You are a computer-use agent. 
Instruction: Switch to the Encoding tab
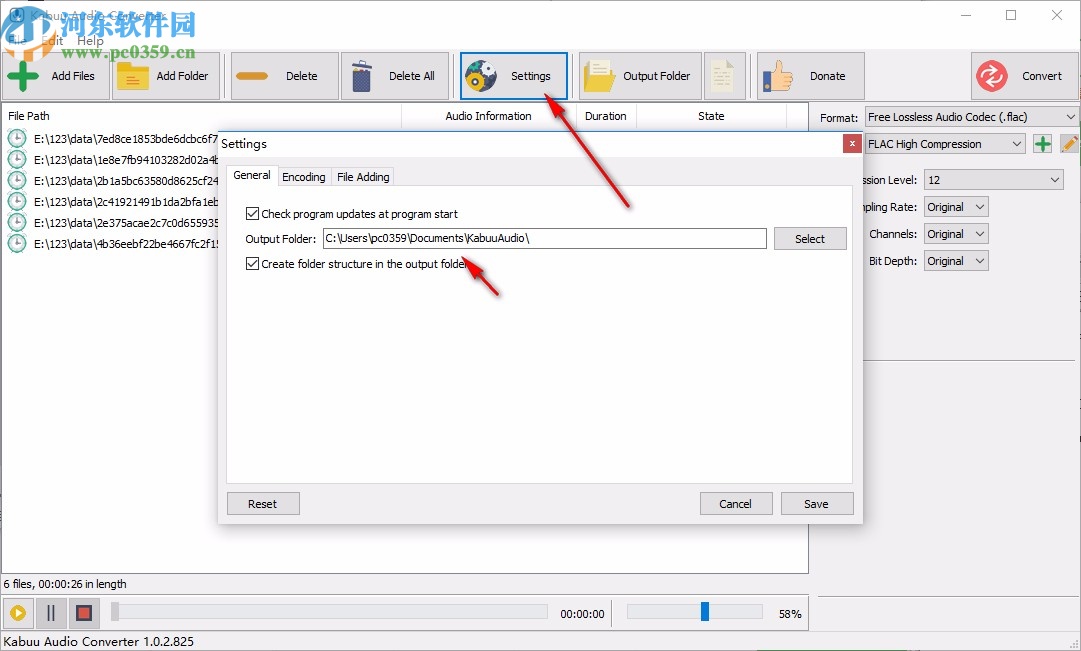click(x=303, y=177)
